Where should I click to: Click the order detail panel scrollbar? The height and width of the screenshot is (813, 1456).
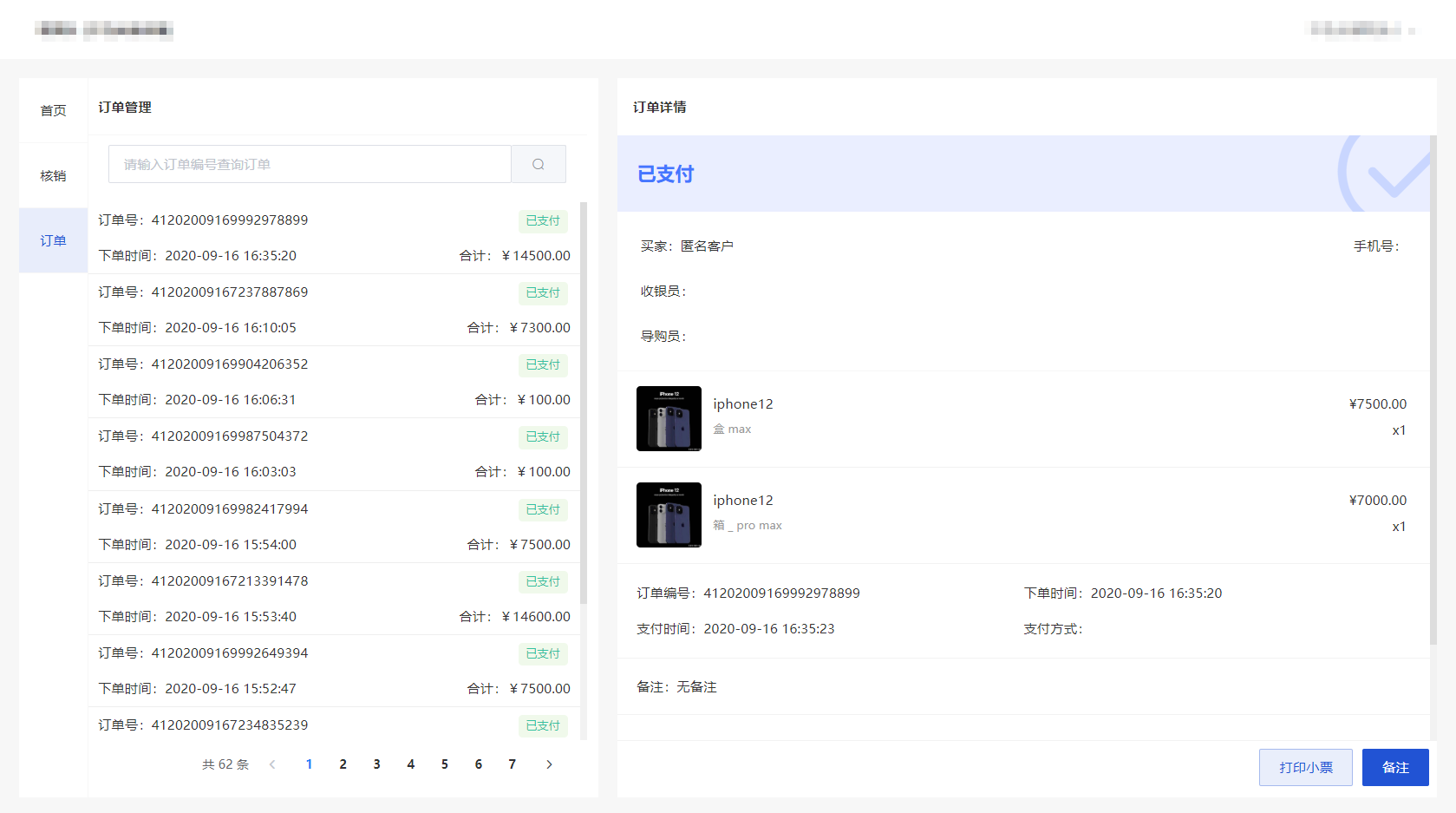(1433, 390)
